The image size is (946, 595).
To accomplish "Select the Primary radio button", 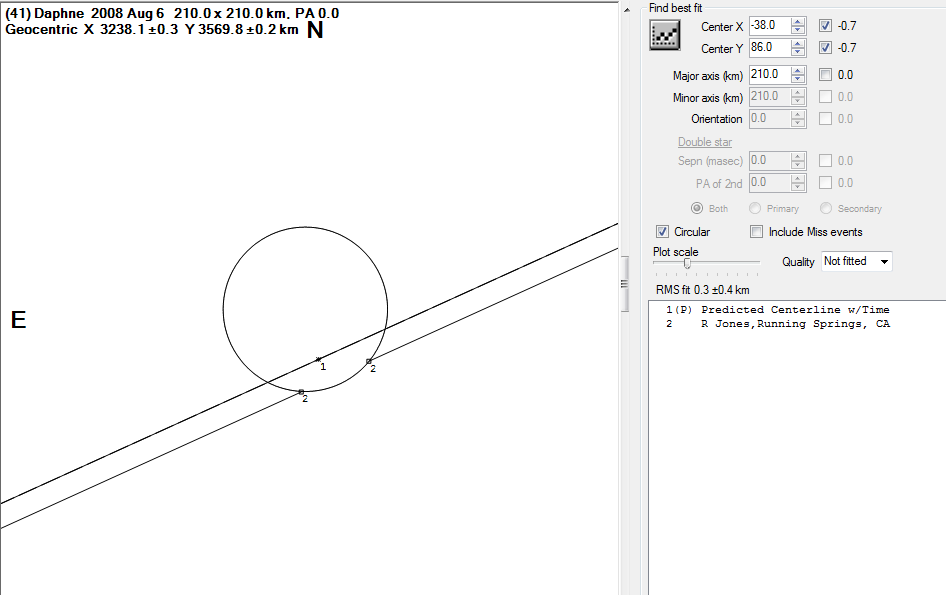I will coord(755,208).
